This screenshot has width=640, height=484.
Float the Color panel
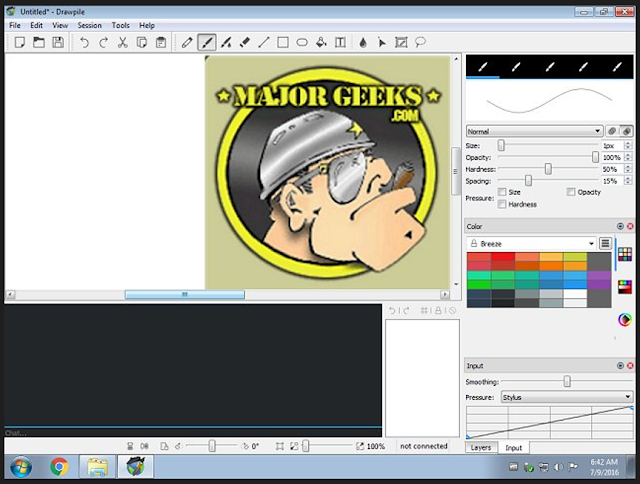(620, 226)
